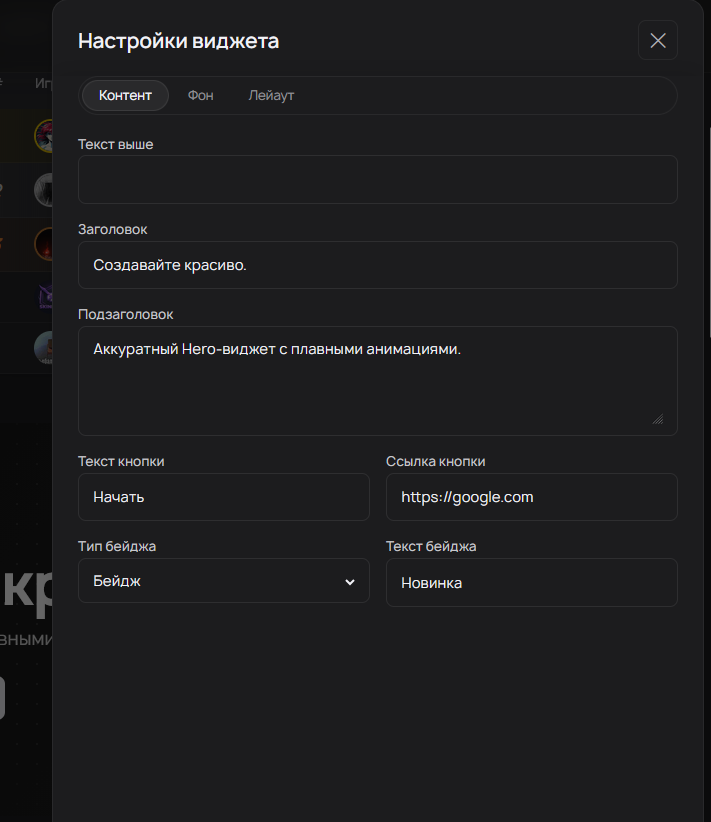Edit the Текст бейджа field with 'Новинка'
This screenshot has height=822, width=711.
pos(531,582)
